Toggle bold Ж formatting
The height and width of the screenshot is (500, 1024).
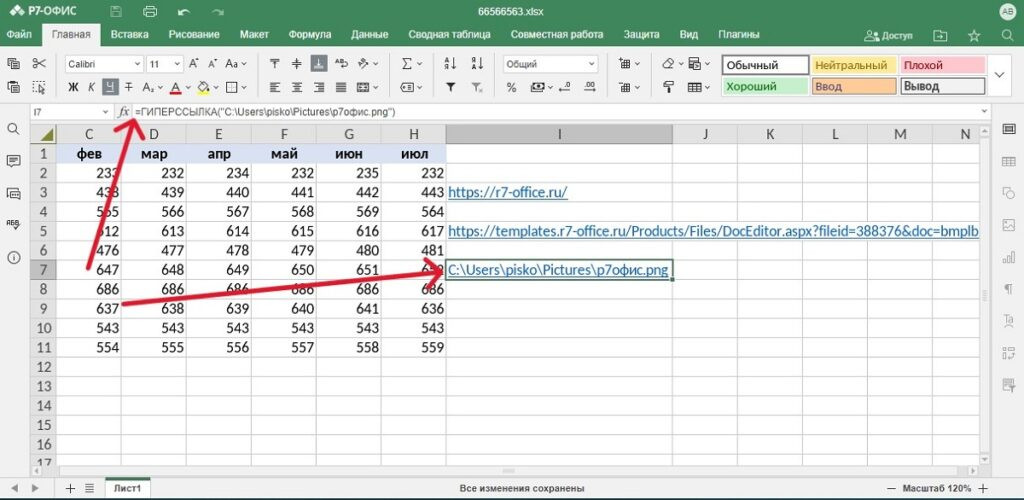click(x=73, y=87)
